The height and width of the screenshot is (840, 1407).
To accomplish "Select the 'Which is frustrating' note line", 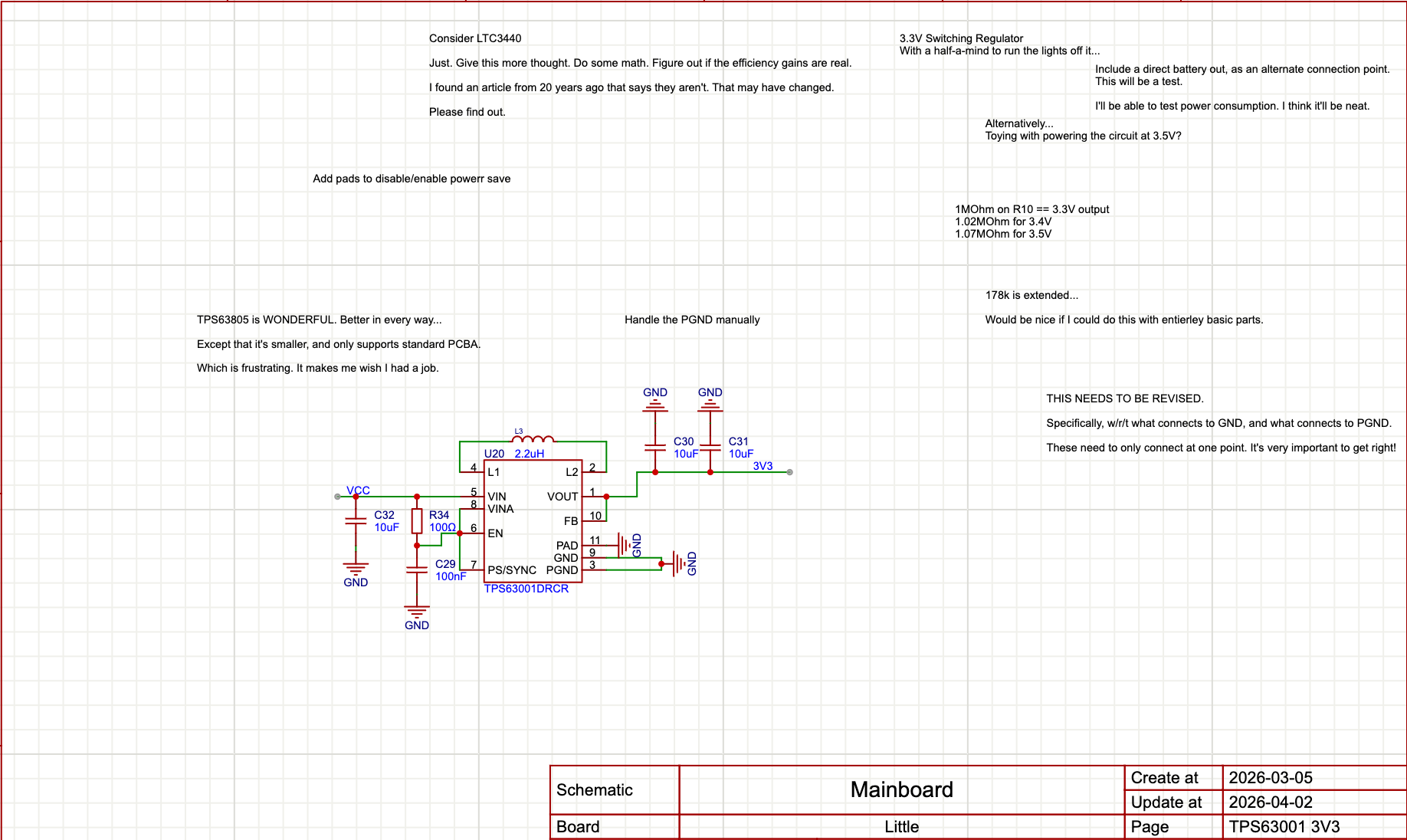I will tap(318, 368).
